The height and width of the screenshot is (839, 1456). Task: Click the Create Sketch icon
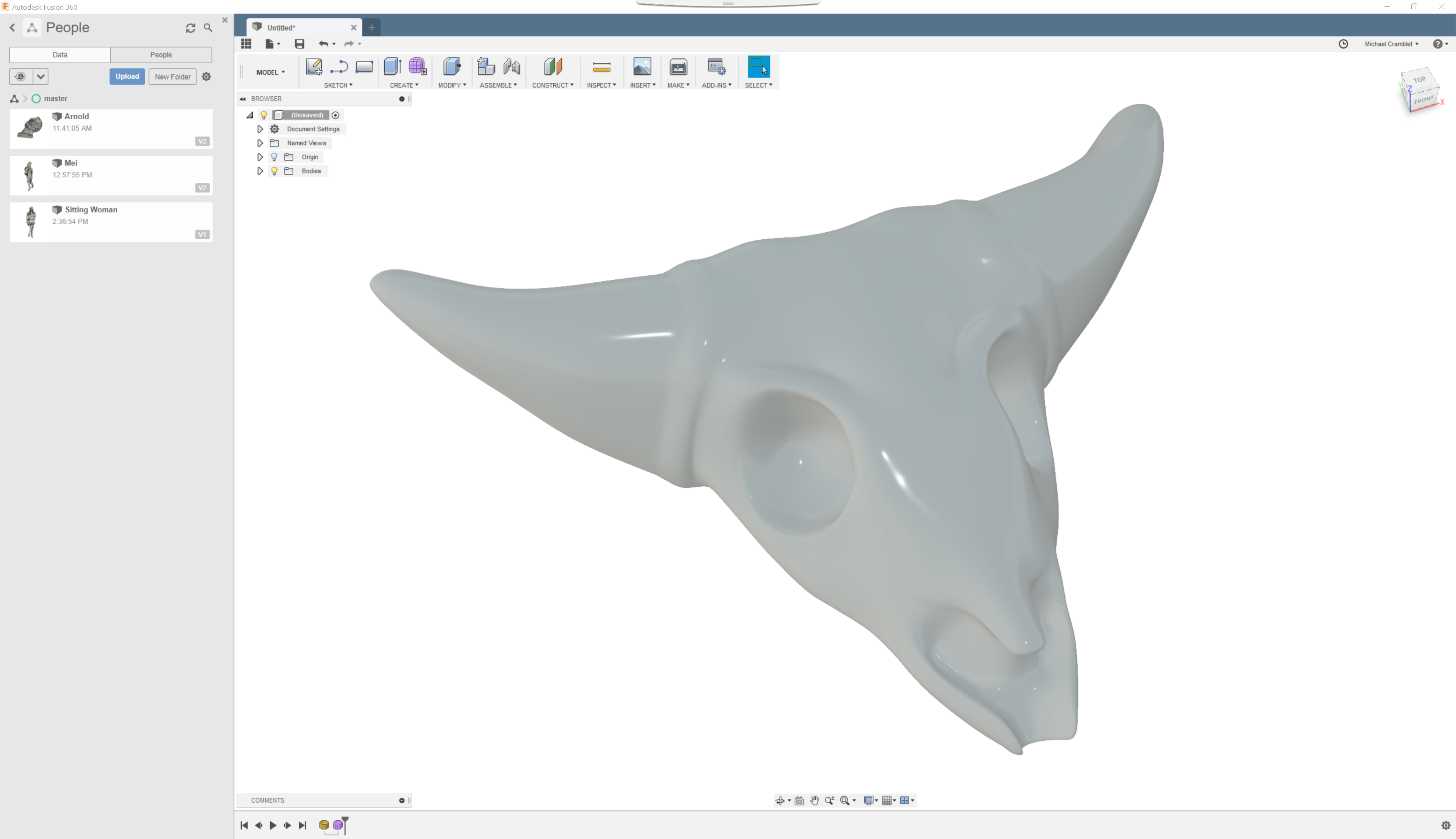click(x=314, y=67)
